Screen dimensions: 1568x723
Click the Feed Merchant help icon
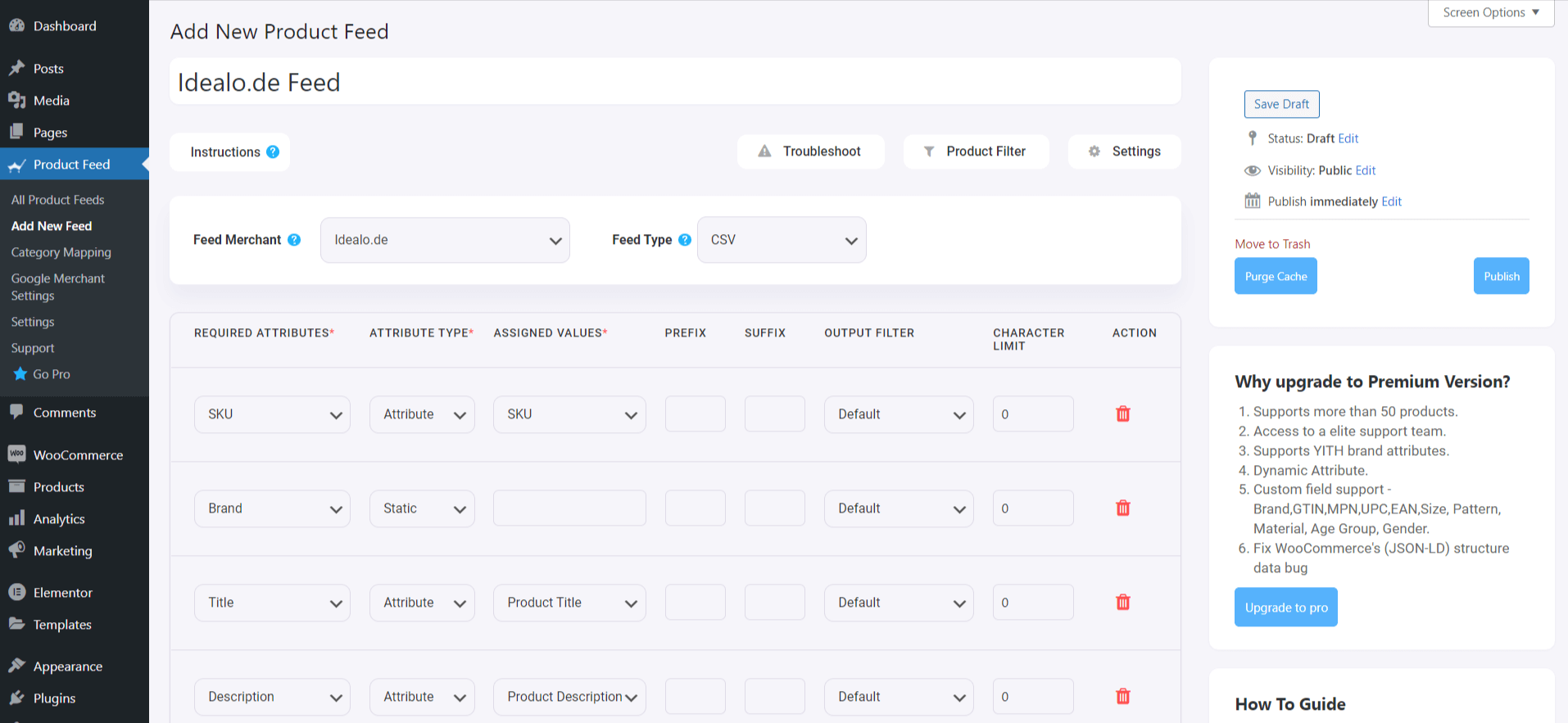coord(294,240)
